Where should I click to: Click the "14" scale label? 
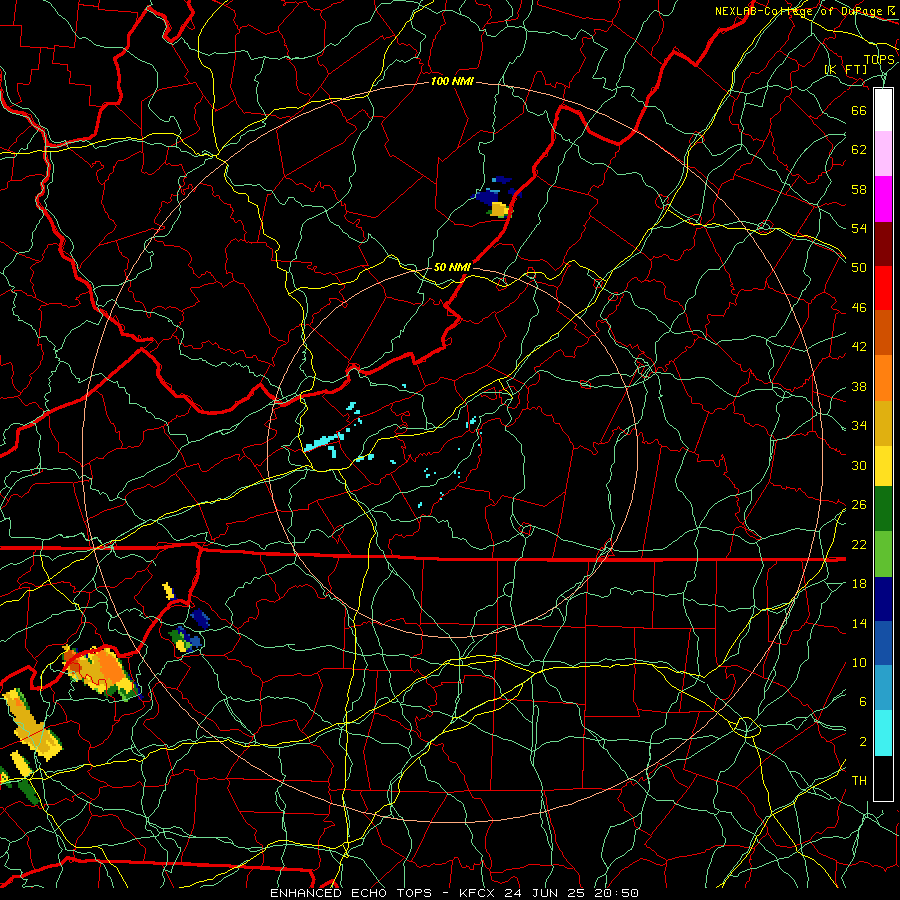pyautogui.click(x=859, y=623)
